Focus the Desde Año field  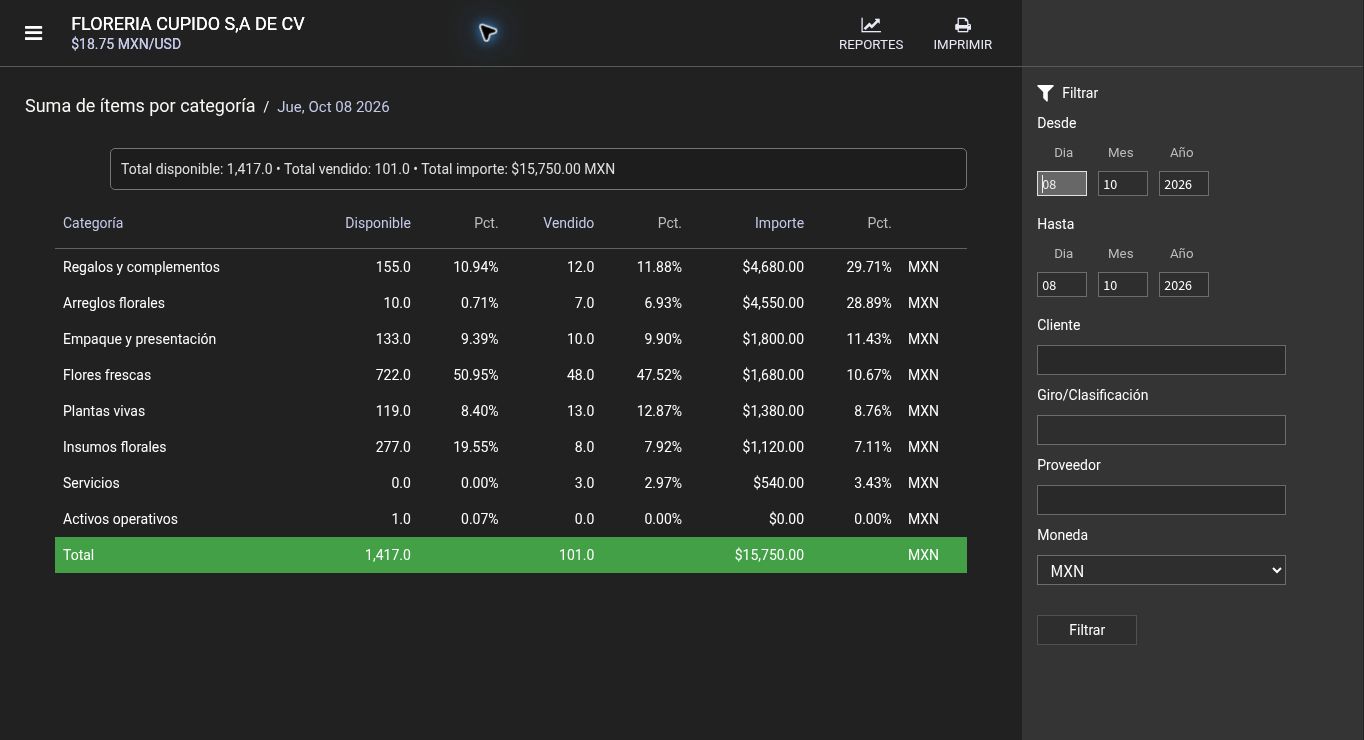click(x=1184, y=184)
